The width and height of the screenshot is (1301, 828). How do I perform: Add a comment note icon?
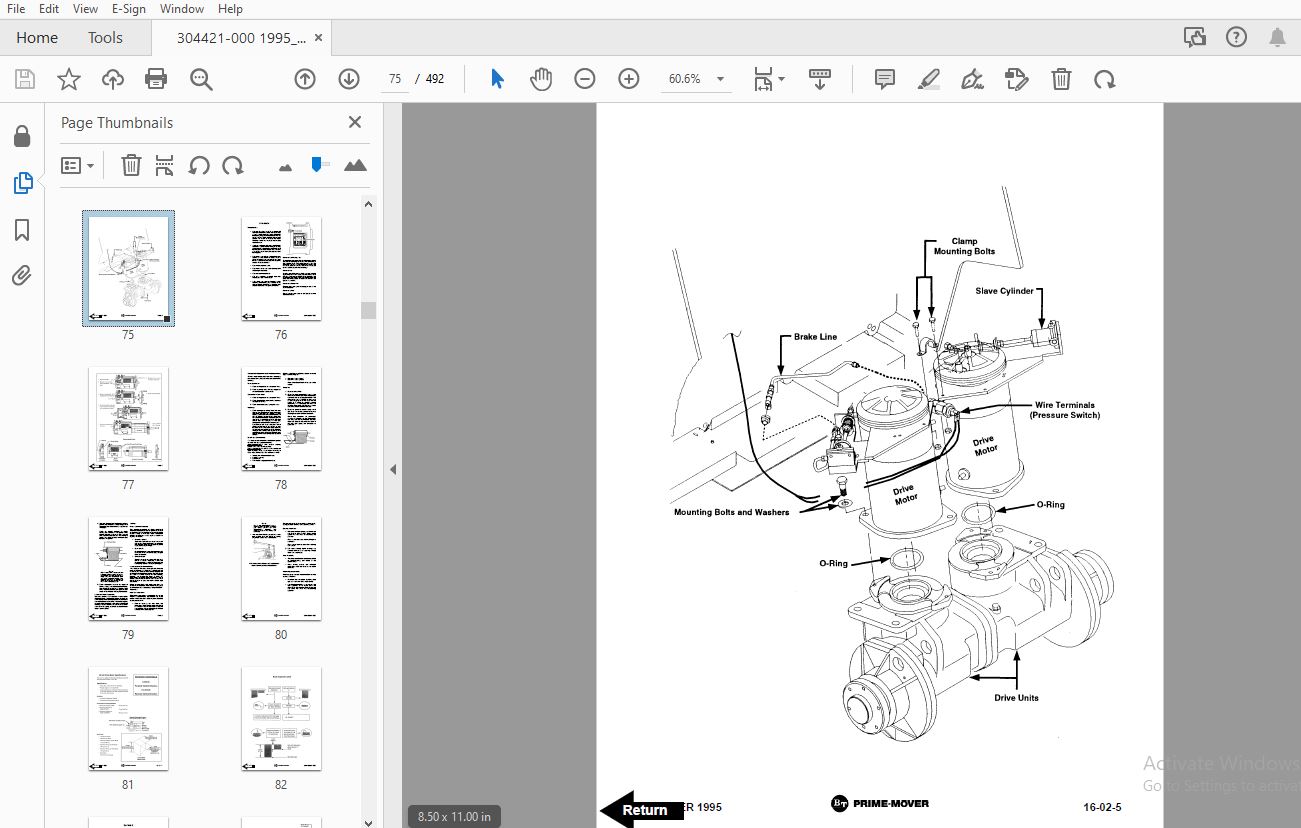coord(885,79)
